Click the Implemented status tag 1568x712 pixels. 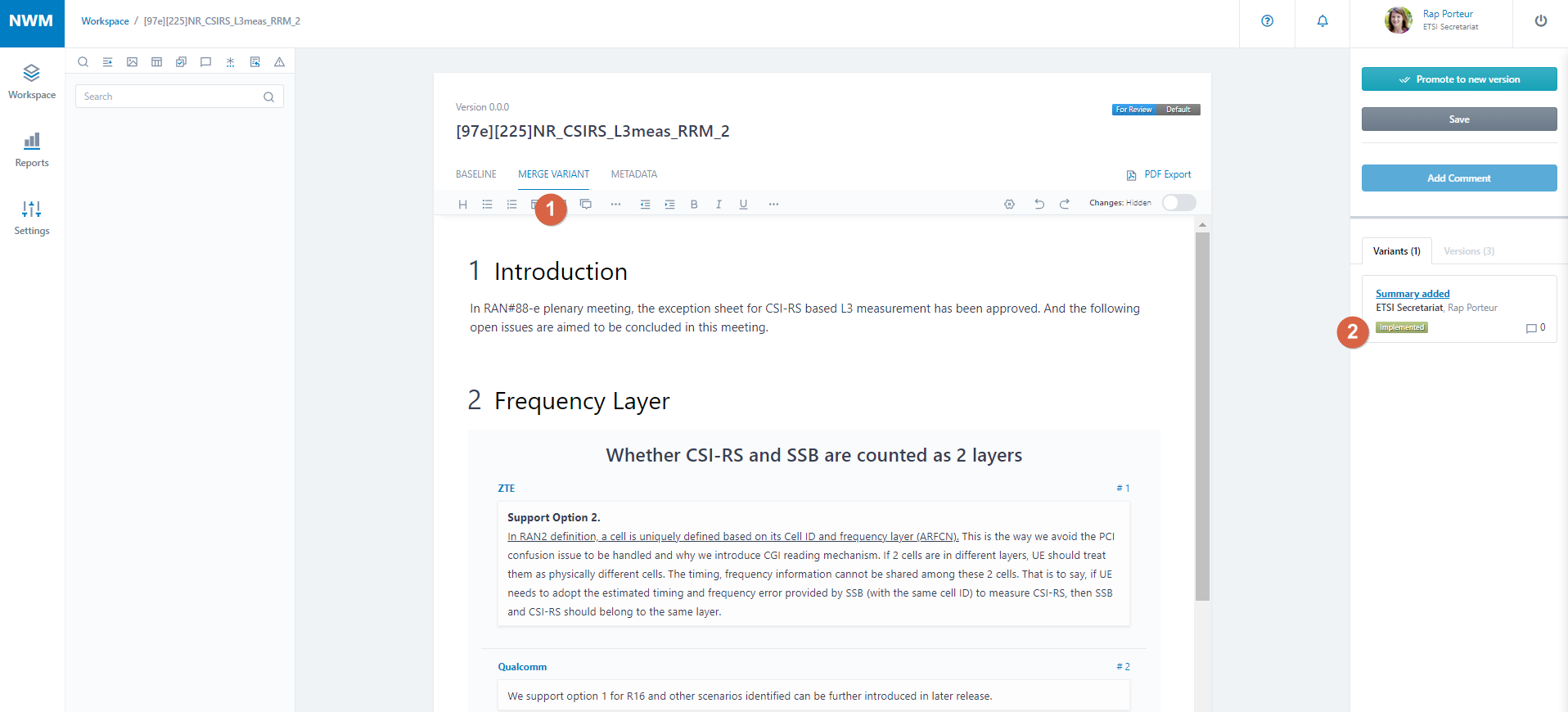1402,327
